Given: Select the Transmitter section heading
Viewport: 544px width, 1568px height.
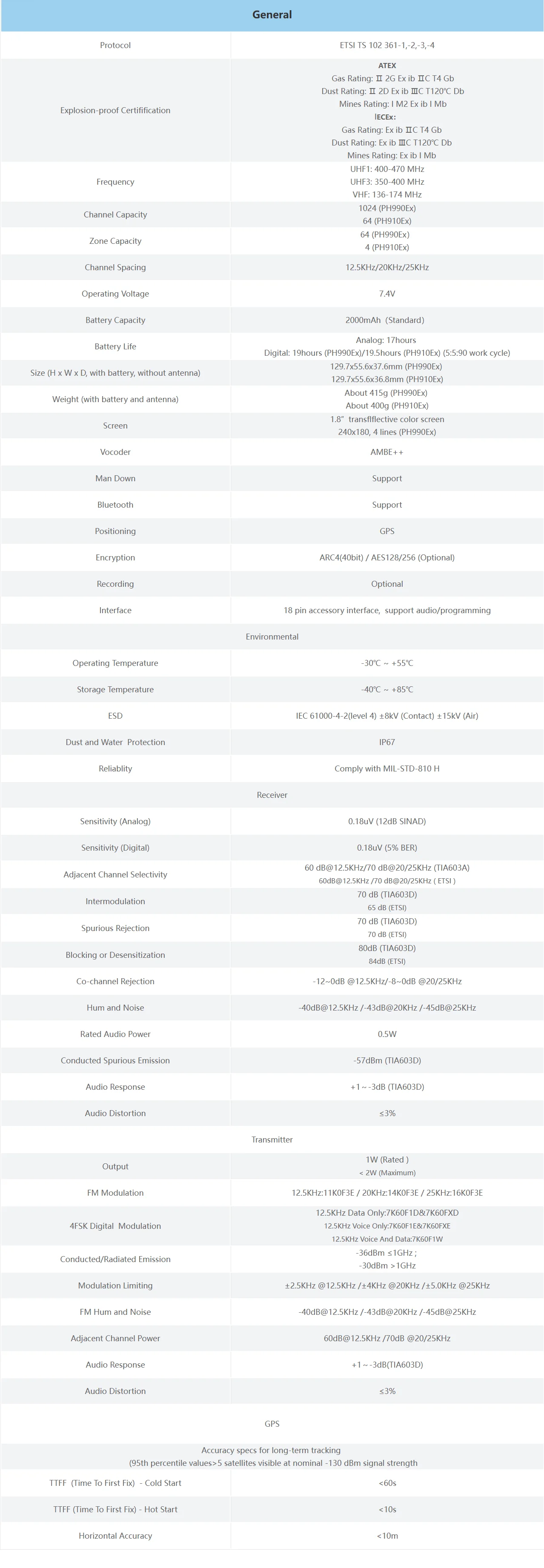Looking at the screenshot, I should pyautogui.click(x=272, y=1140).
